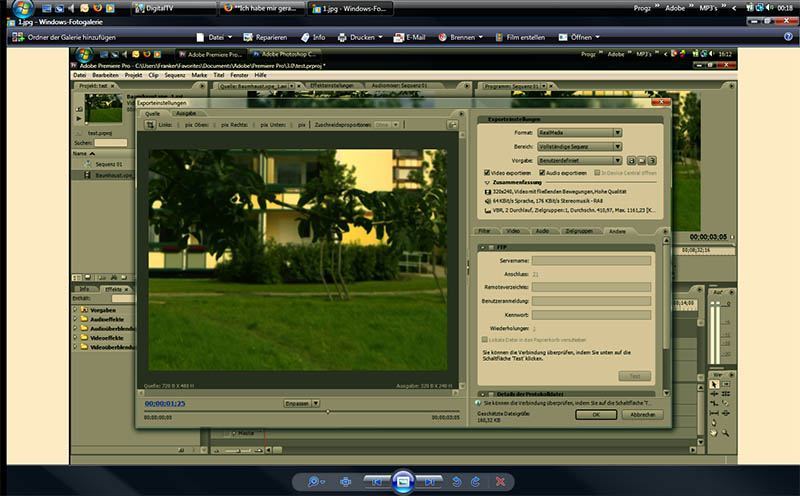Expand the Videoeffekte folder
The width and height of the screenshot is (800, 496).
pos(76,338)
